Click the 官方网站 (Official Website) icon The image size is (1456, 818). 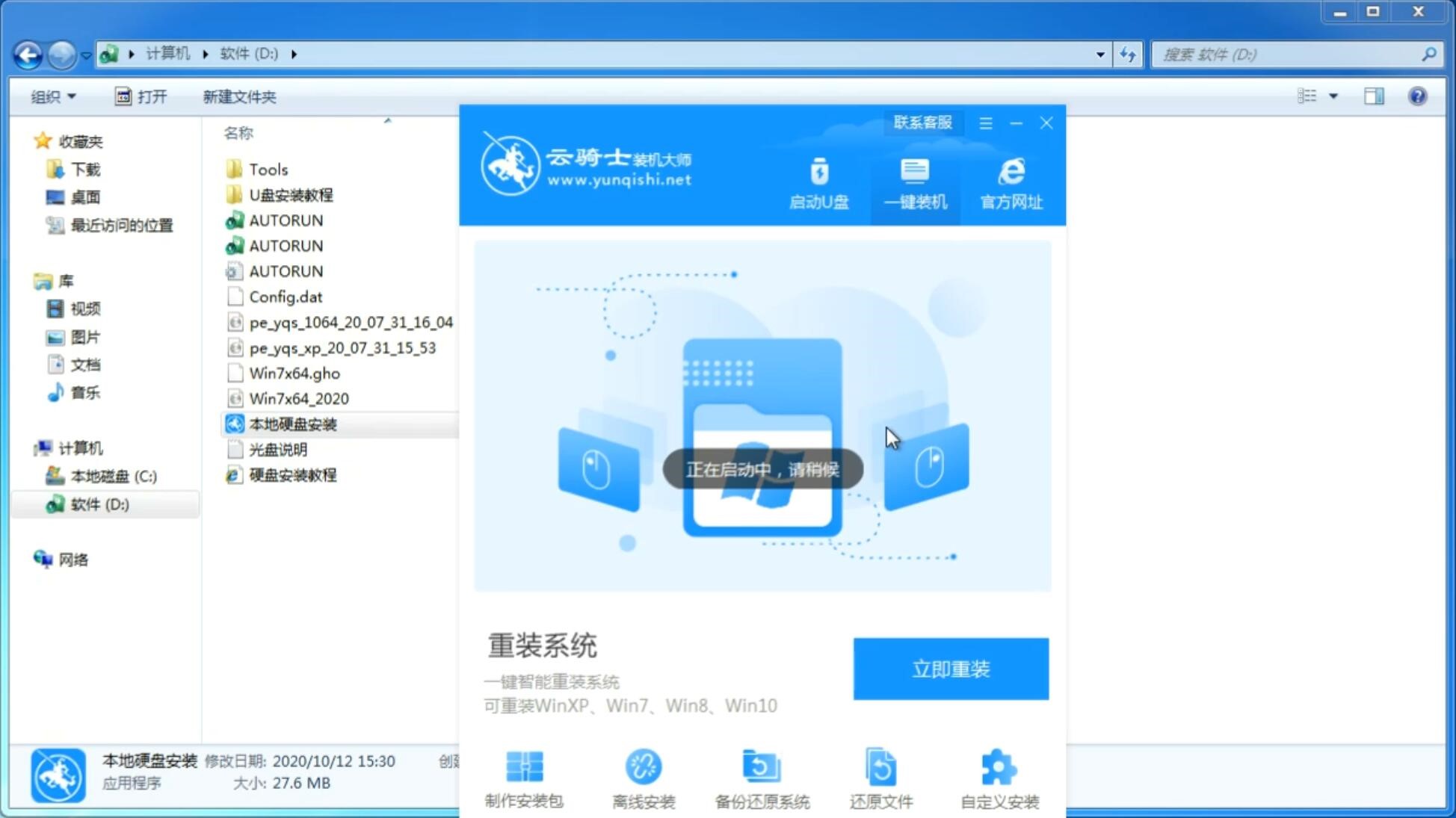coord(1008,183)
